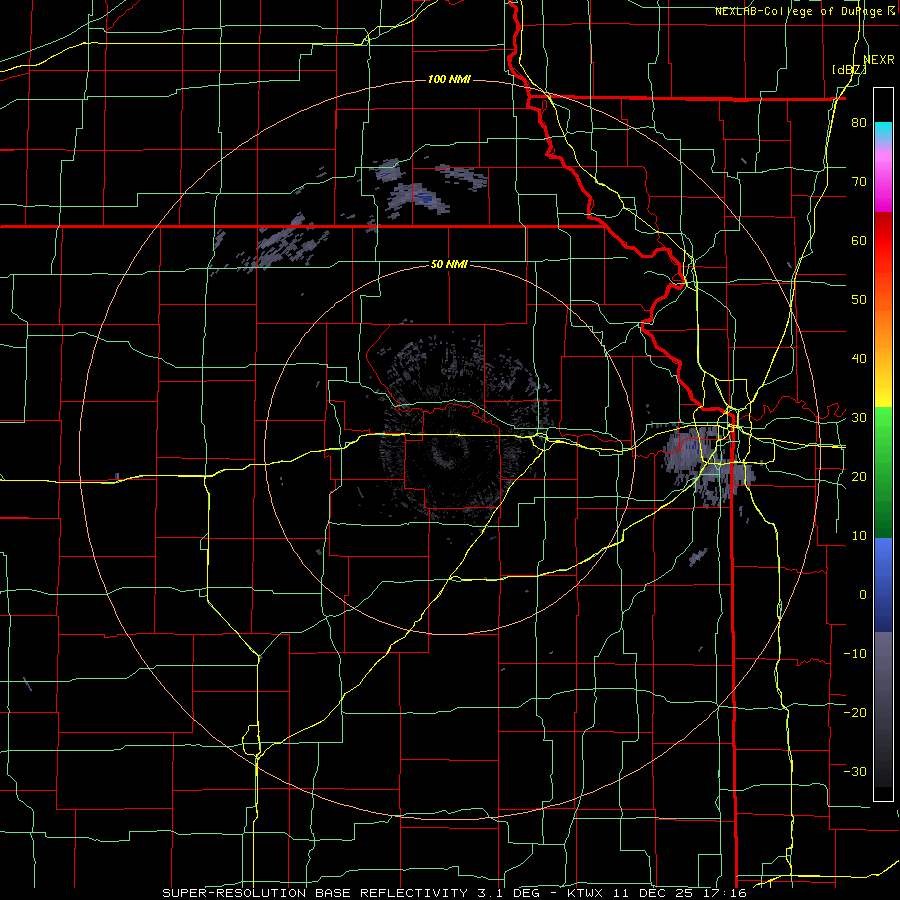900x900 pixels.
Task: Click the NEXR label above the color scale
Action: tap(879, 60)
